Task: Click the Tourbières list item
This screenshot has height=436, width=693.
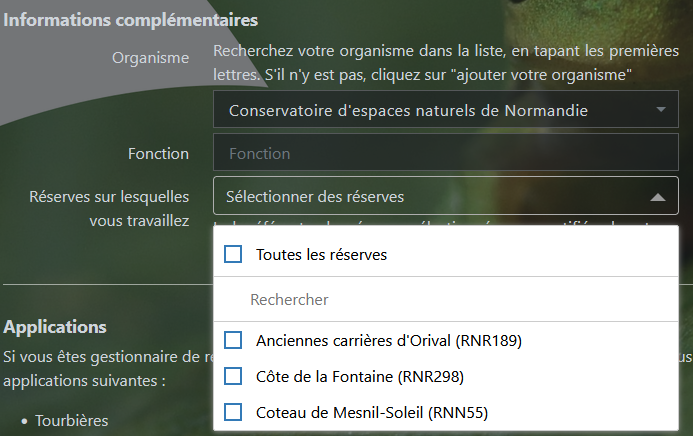Action: click(x=71, y=420)
